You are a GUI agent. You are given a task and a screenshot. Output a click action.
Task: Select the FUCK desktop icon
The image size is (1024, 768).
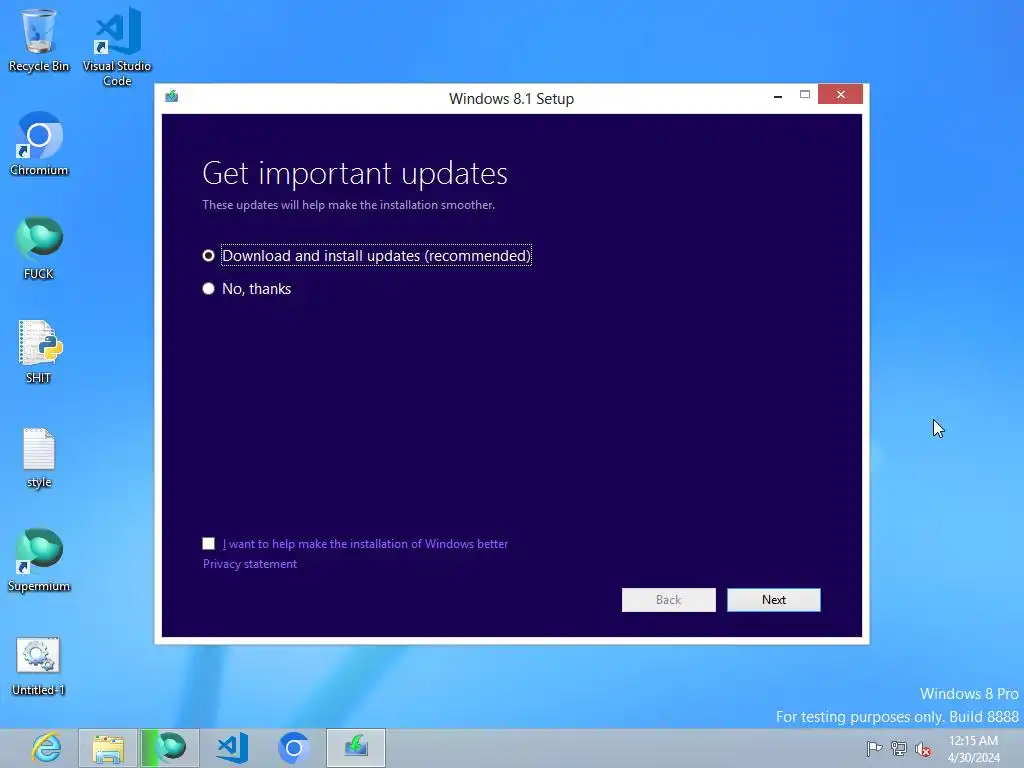click(39, 248)
